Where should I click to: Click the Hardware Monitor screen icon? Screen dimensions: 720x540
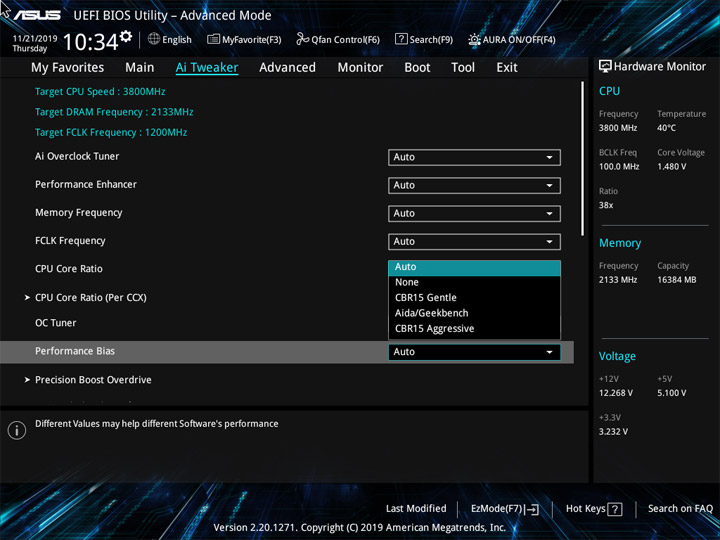[x=605, y=67]
